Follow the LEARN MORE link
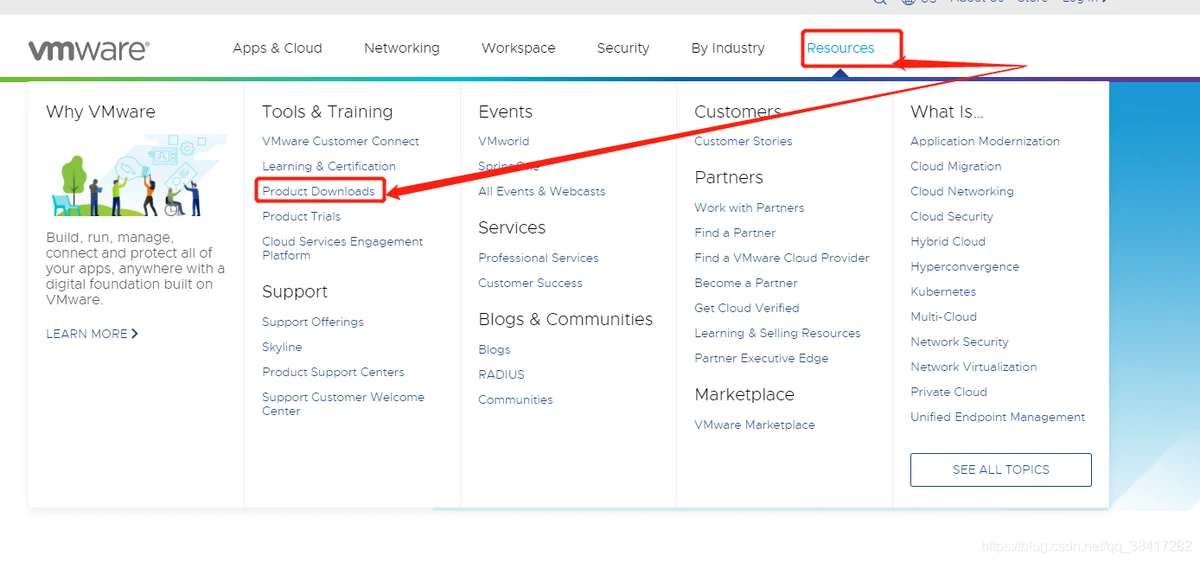 tap(92, 334)
